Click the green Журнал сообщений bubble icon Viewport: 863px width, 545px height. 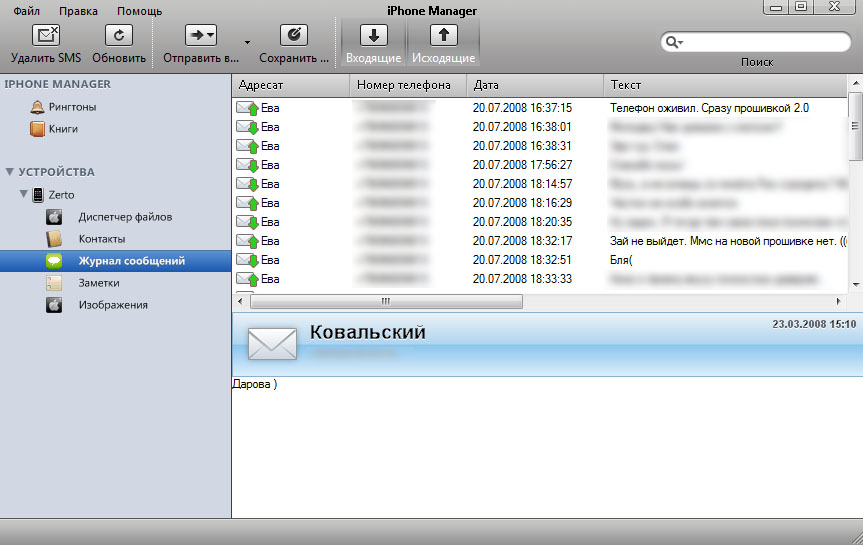tap(54, 261)
